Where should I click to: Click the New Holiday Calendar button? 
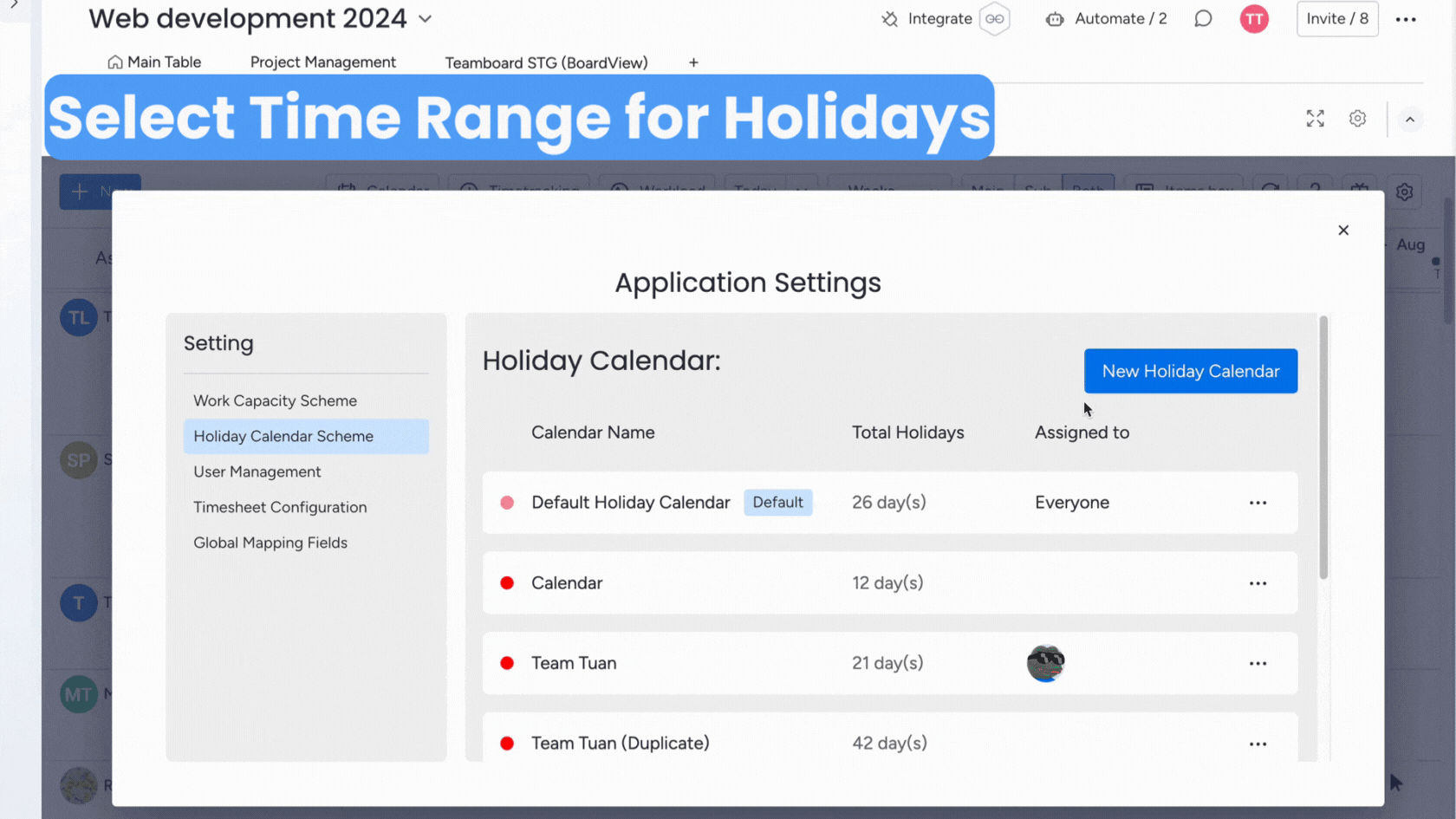(1190, 371)
